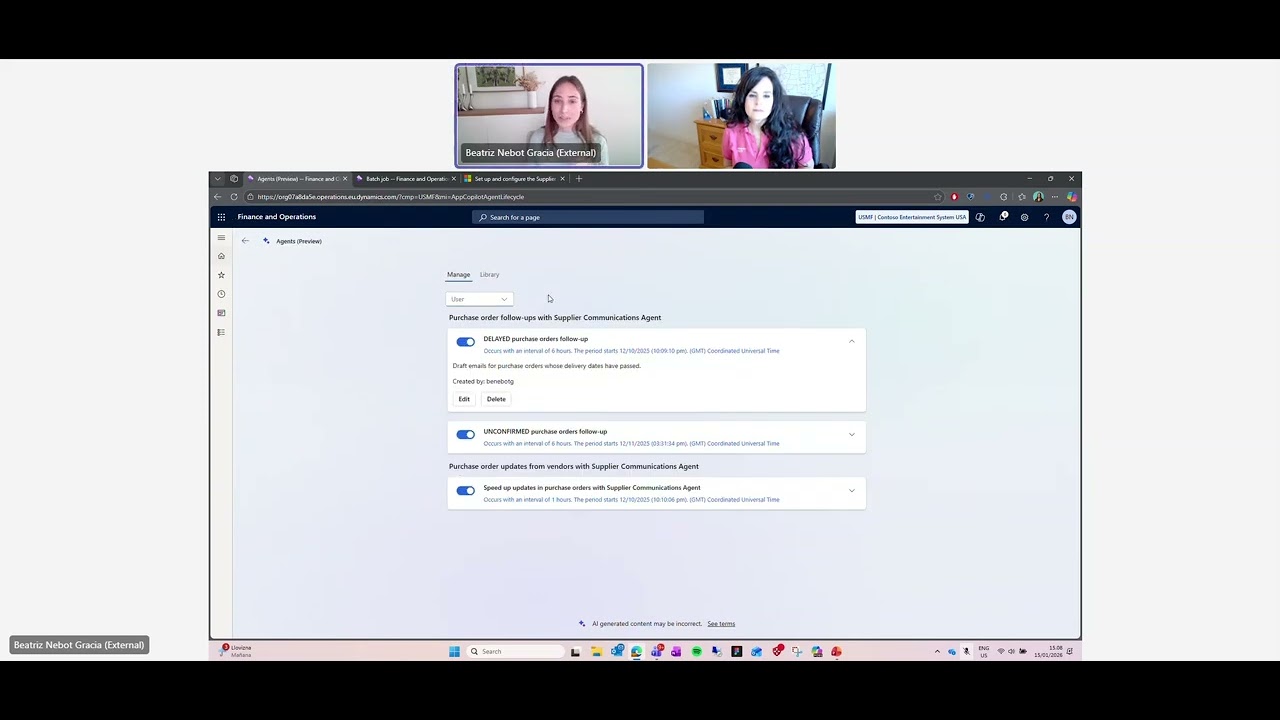Click the Search for a page field
This screenshot has height=720, width=1280.
point(588,217)
